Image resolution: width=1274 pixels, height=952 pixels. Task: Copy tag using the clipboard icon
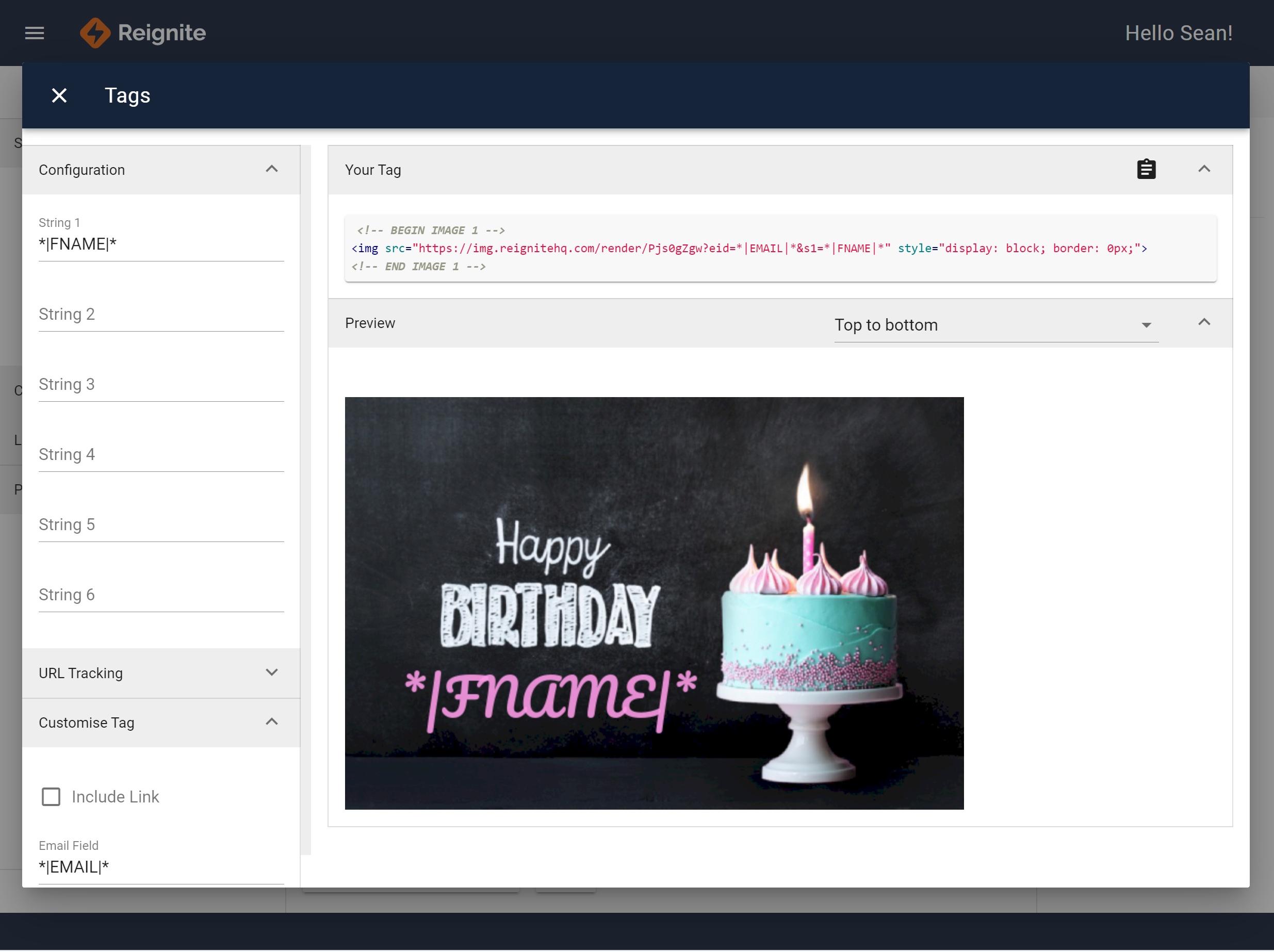pyautogui.click(x=1146, y=169)
